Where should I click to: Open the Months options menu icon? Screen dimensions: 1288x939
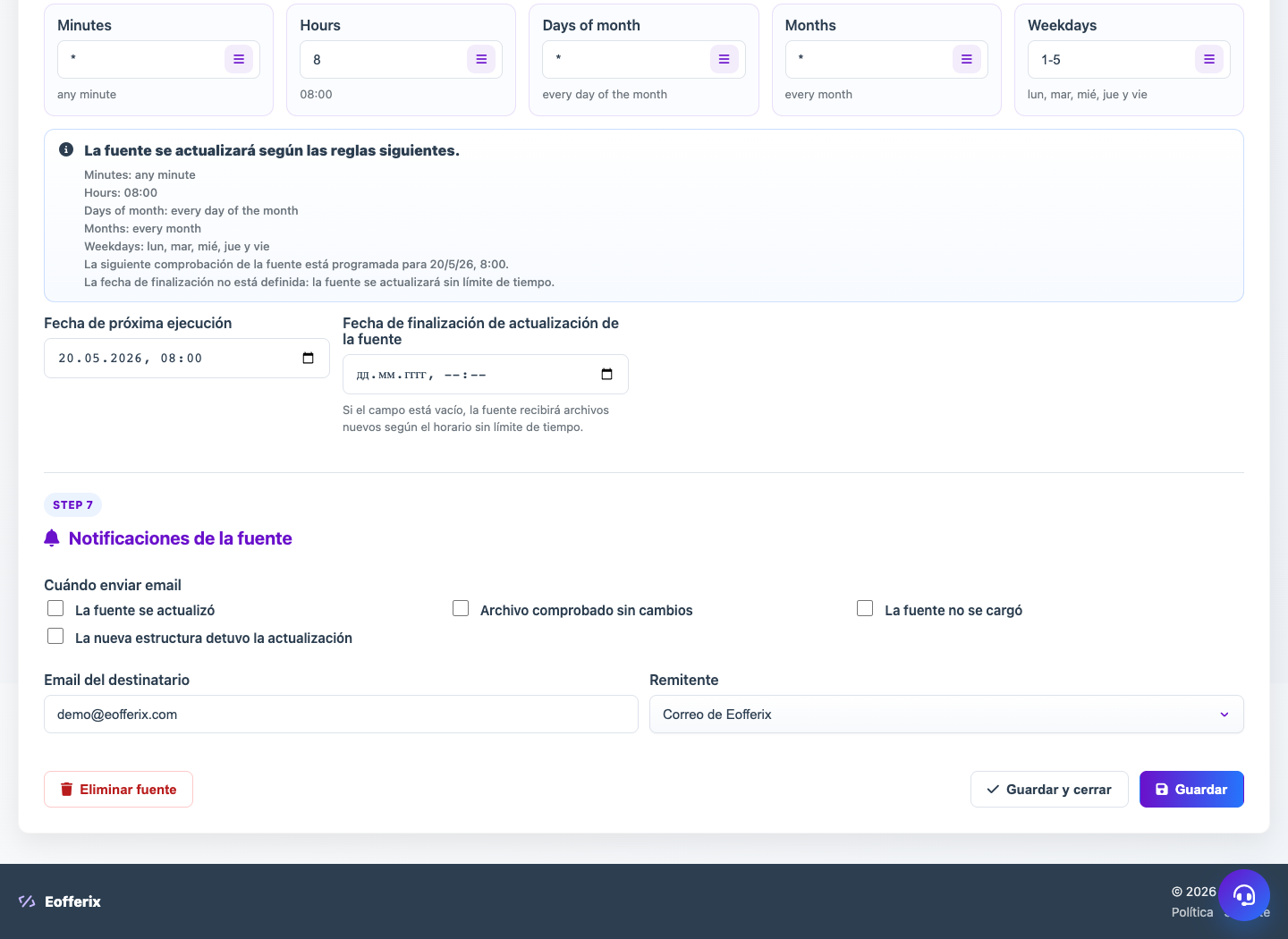pos(967,59)
